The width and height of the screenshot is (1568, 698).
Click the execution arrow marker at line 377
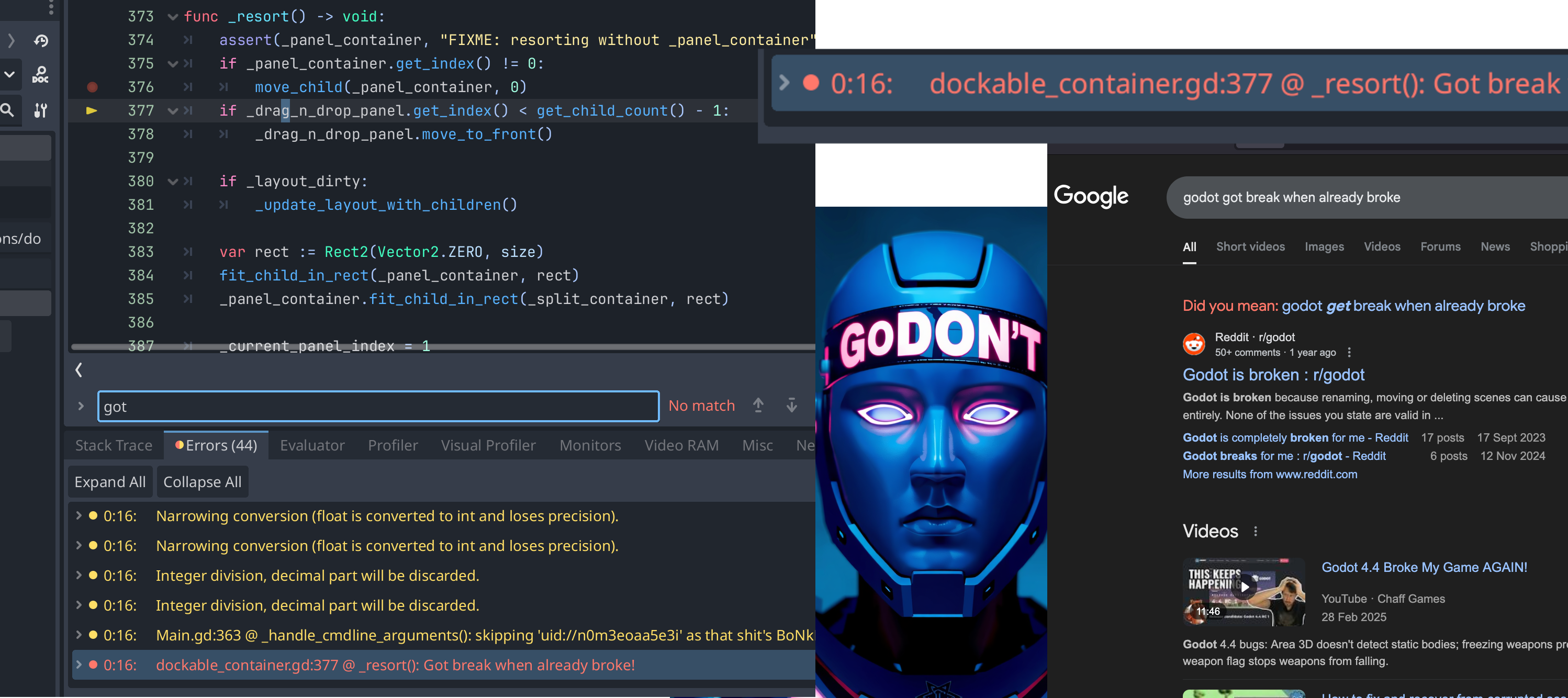(x=91, y=111)
